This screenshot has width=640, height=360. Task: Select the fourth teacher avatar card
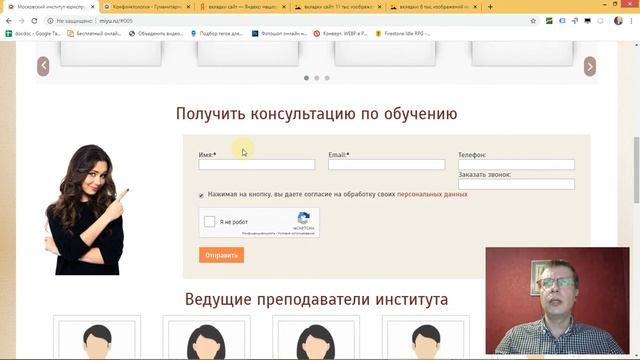pyautogui.click(x=426, y=337)
